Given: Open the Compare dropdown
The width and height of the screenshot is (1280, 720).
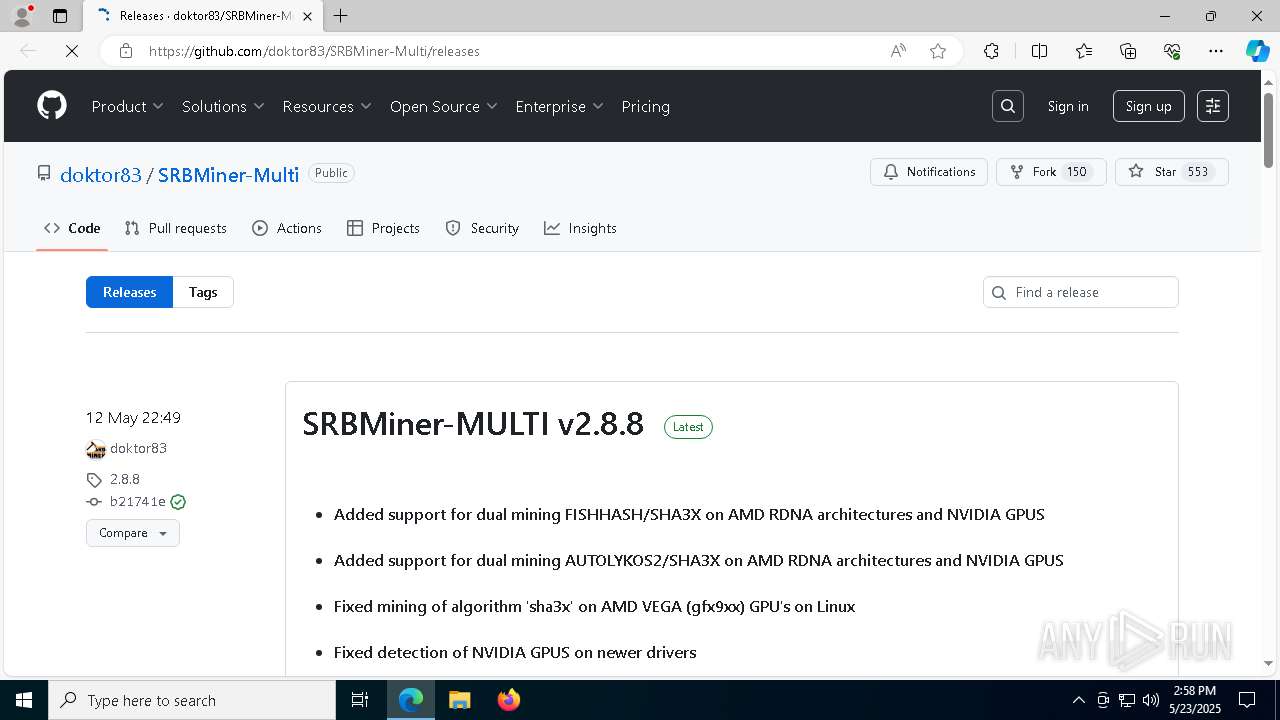Looking at the screenshot, I should [x=133, y=533].
